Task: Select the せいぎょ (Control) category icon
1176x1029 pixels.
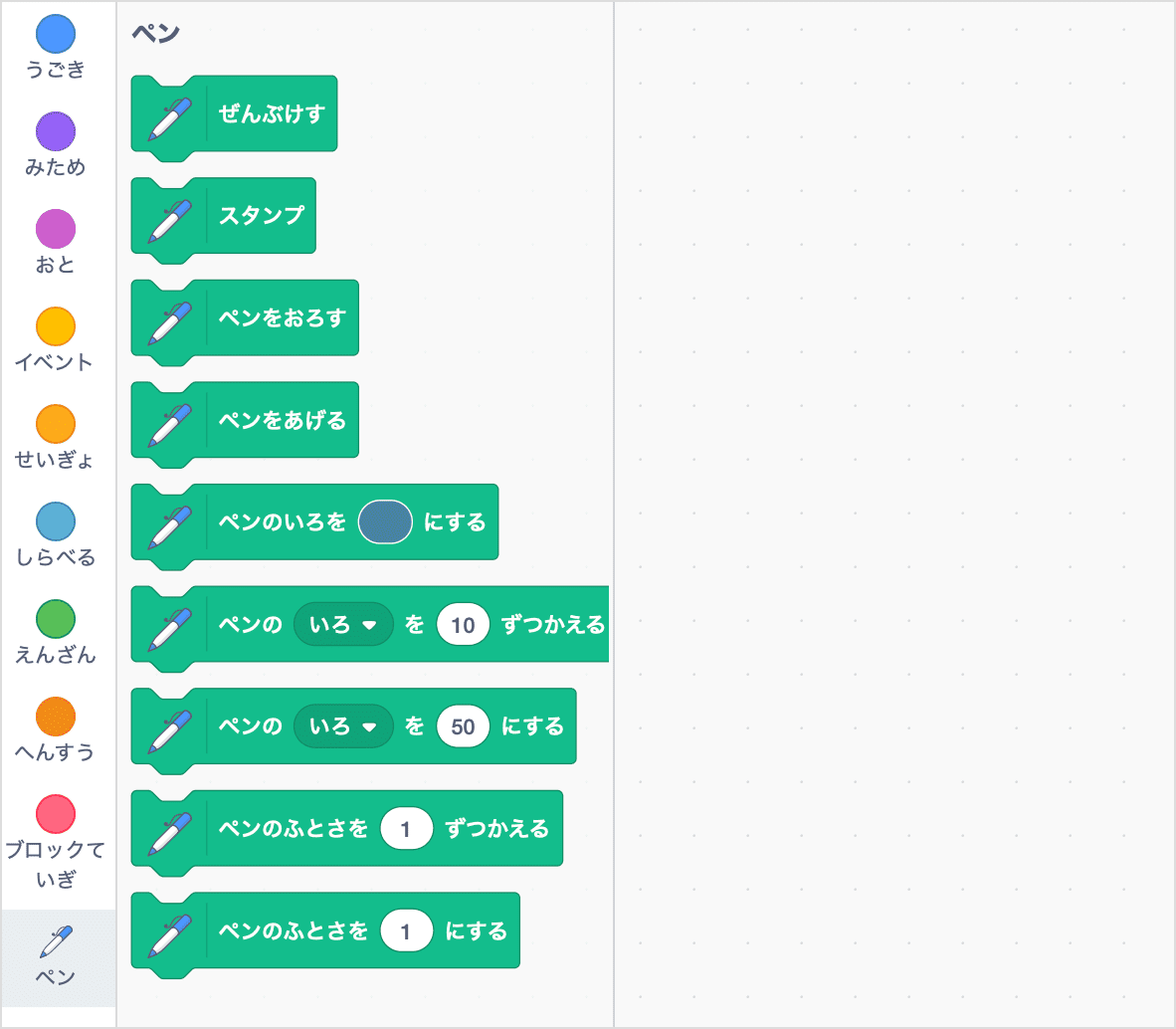Action: tap(57, 425)
